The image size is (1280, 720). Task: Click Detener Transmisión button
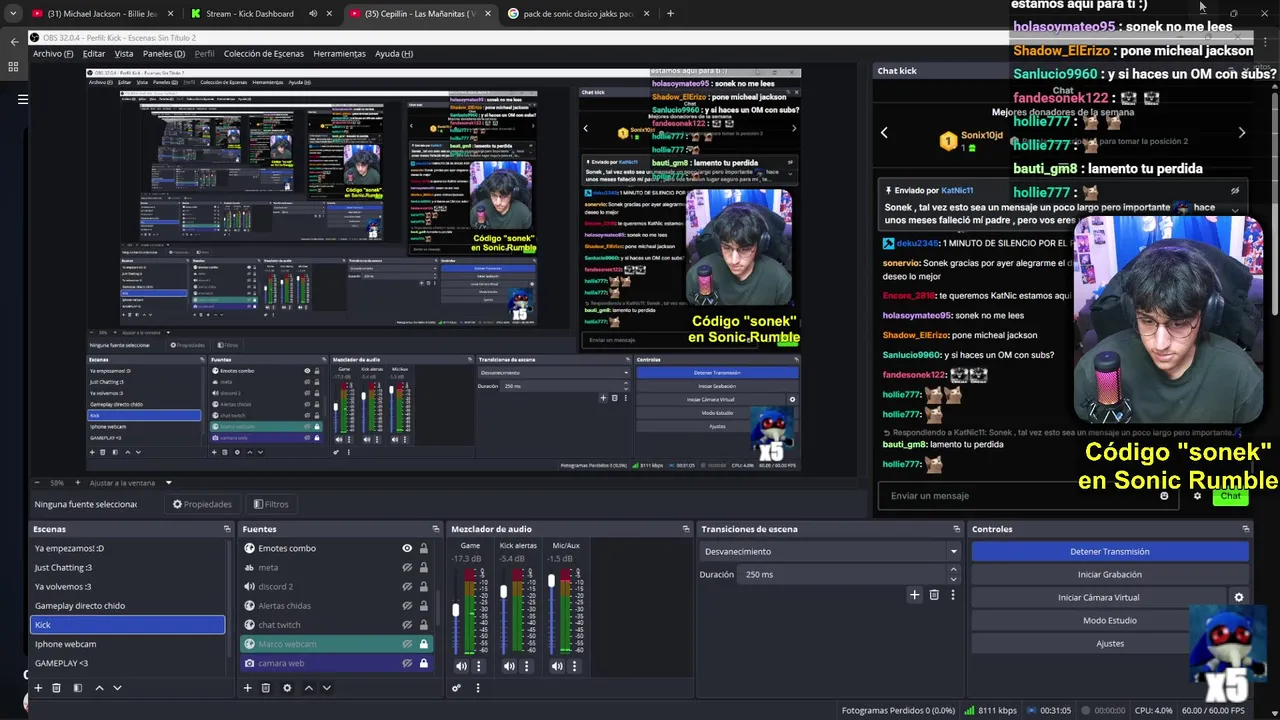1110,551
